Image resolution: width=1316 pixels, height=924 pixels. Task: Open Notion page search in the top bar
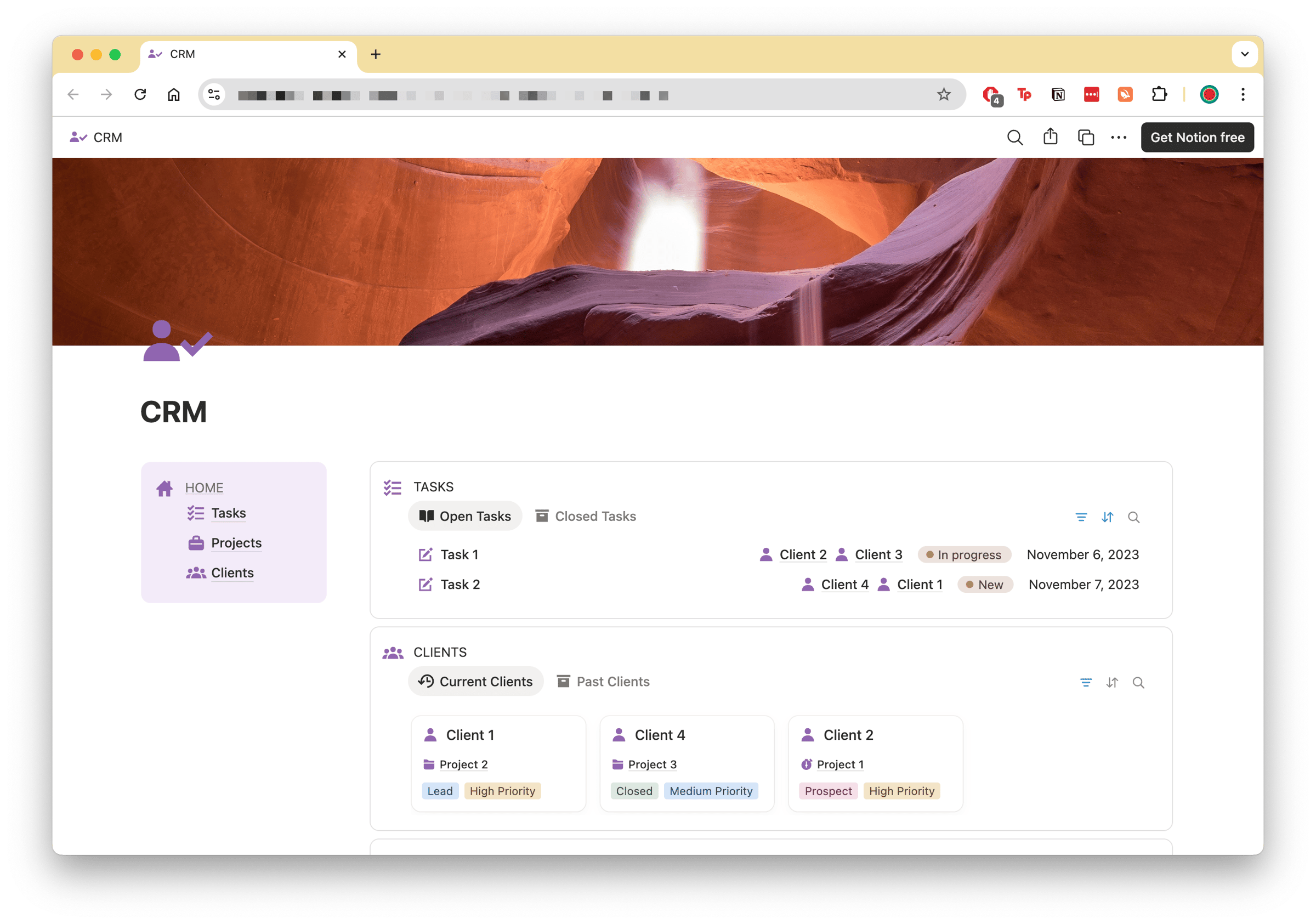click(x=1014, y=137)
